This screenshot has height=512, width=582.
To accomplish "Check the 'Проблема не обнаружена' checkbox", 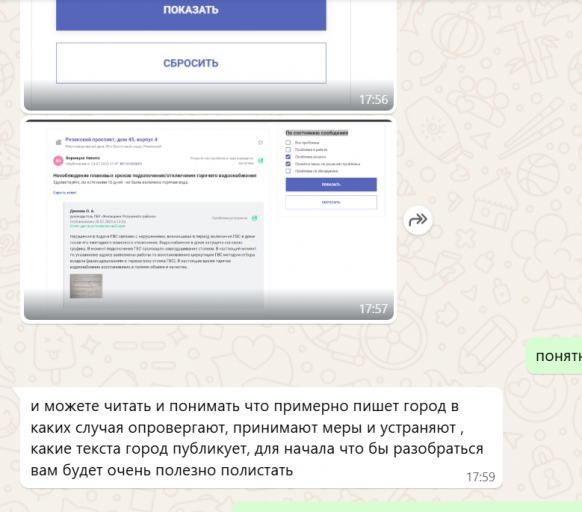I will [x=288, y=171].
